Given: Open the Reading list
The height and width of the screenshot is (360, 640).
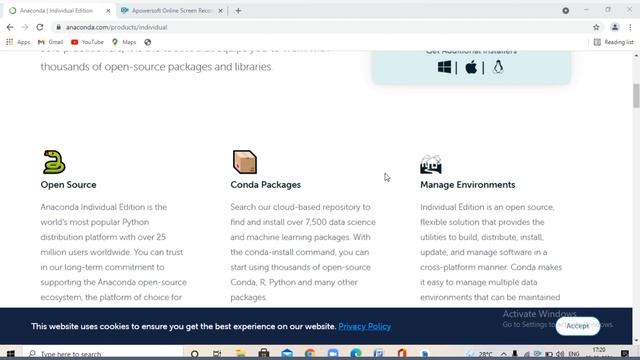Looking at the screenshot, I should [x=613, y=42].
